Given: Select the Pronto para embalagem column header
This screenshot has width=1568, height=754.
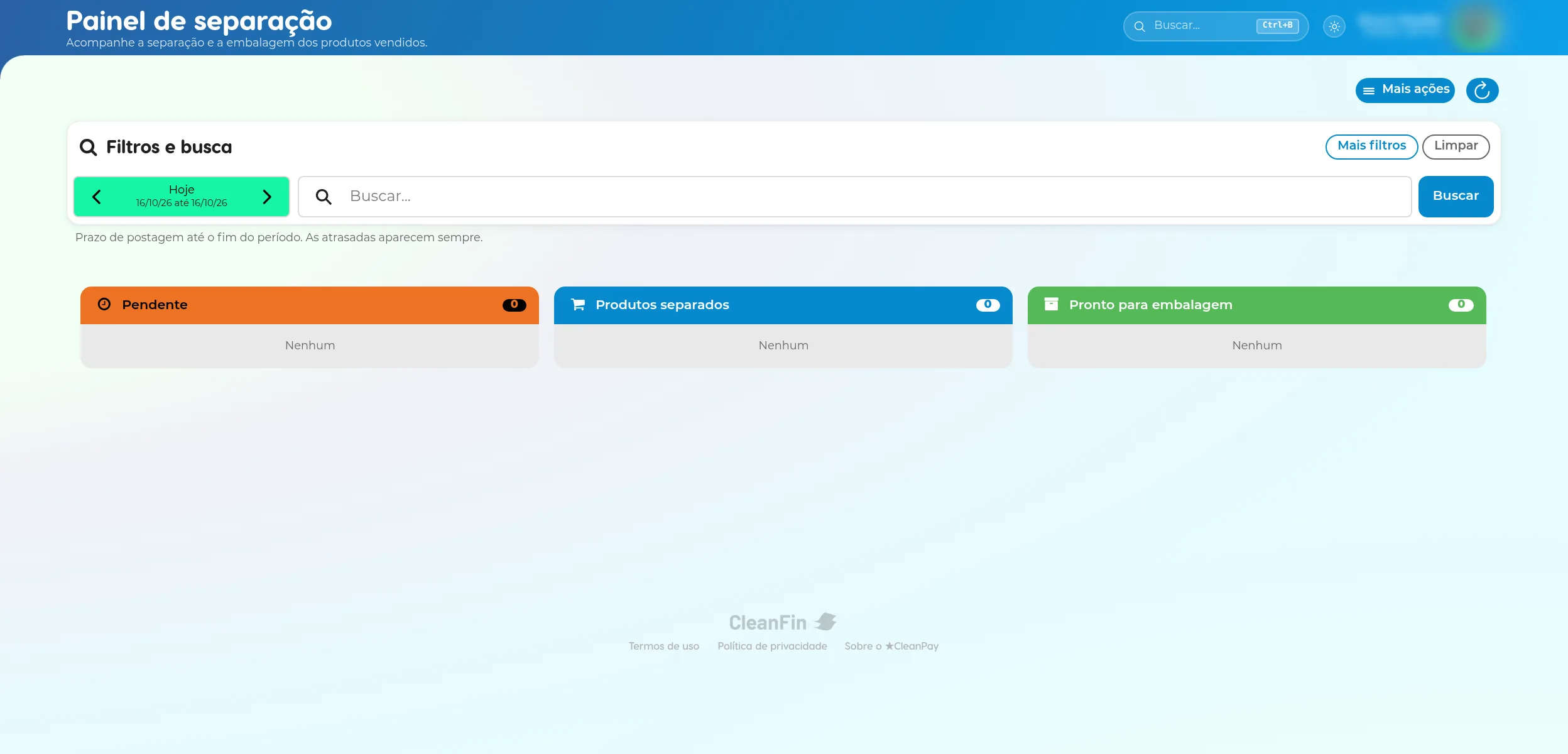Looking at the screenshot, I should click(x=1257, y=305).
